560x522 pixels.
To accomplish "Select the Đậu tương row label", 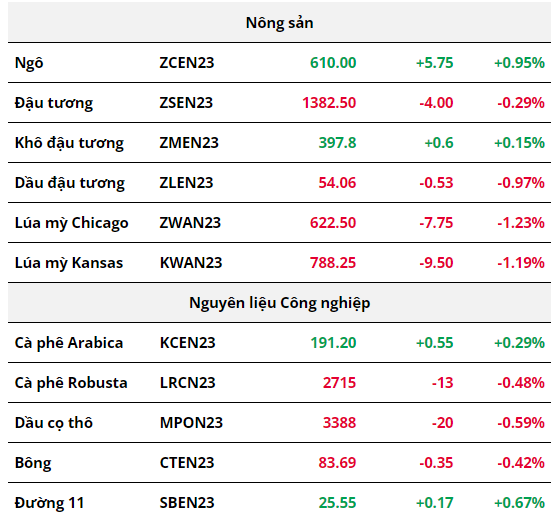I will pyautogui.click(x=54, y=103).
